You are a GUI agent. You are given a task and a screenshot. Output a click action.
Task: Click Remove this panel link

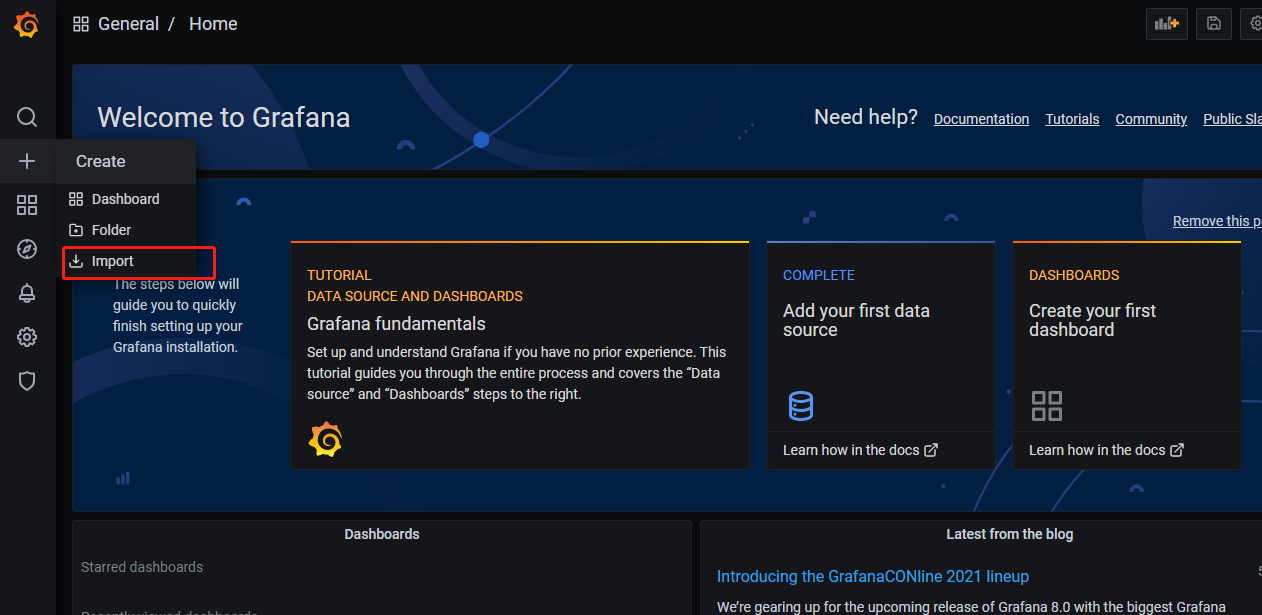pos(1216,221)
